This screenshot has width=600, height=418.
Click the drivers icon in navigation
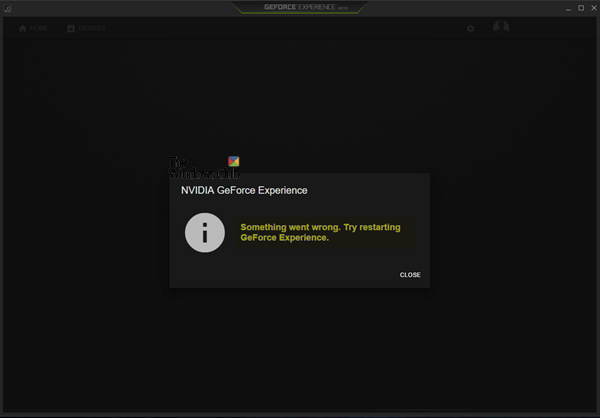pos(71,28)
